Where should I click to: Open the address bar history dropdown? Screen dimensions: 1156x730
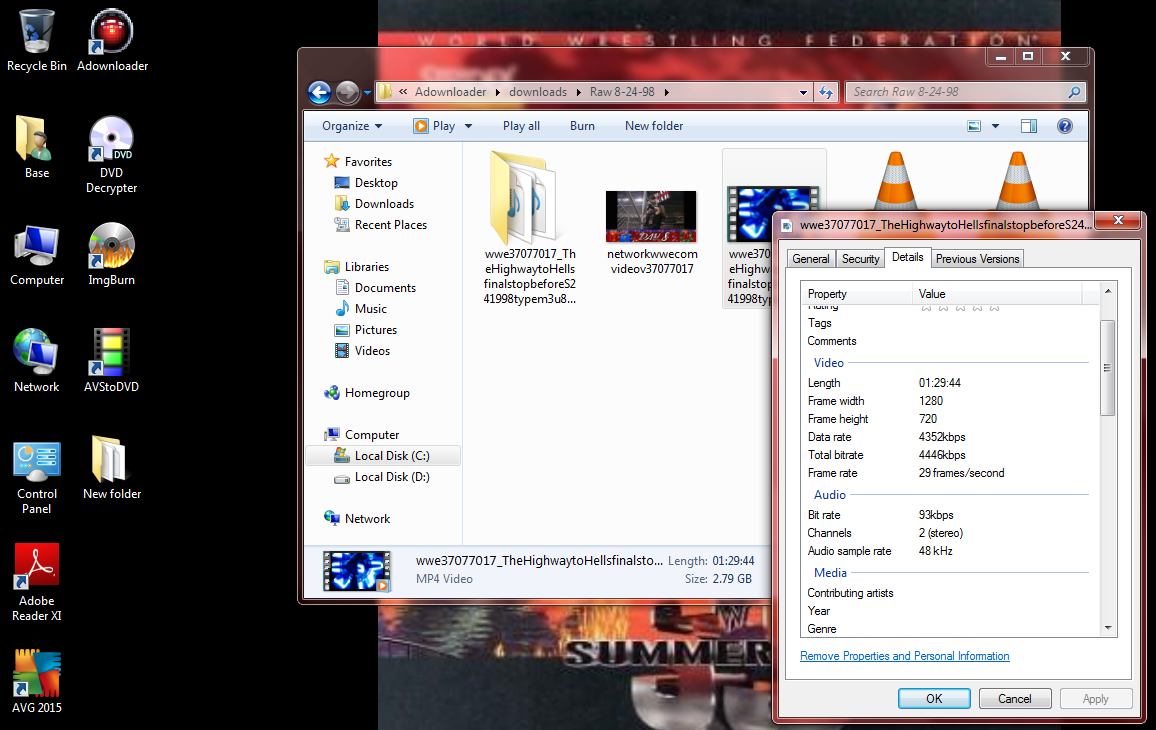803,92
